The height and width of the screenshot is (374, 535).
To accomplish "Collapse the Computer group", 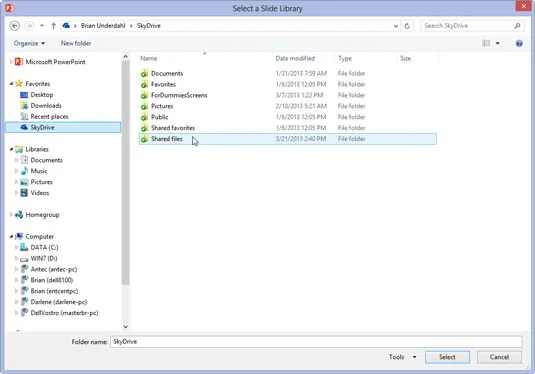I will pos(11,236).
